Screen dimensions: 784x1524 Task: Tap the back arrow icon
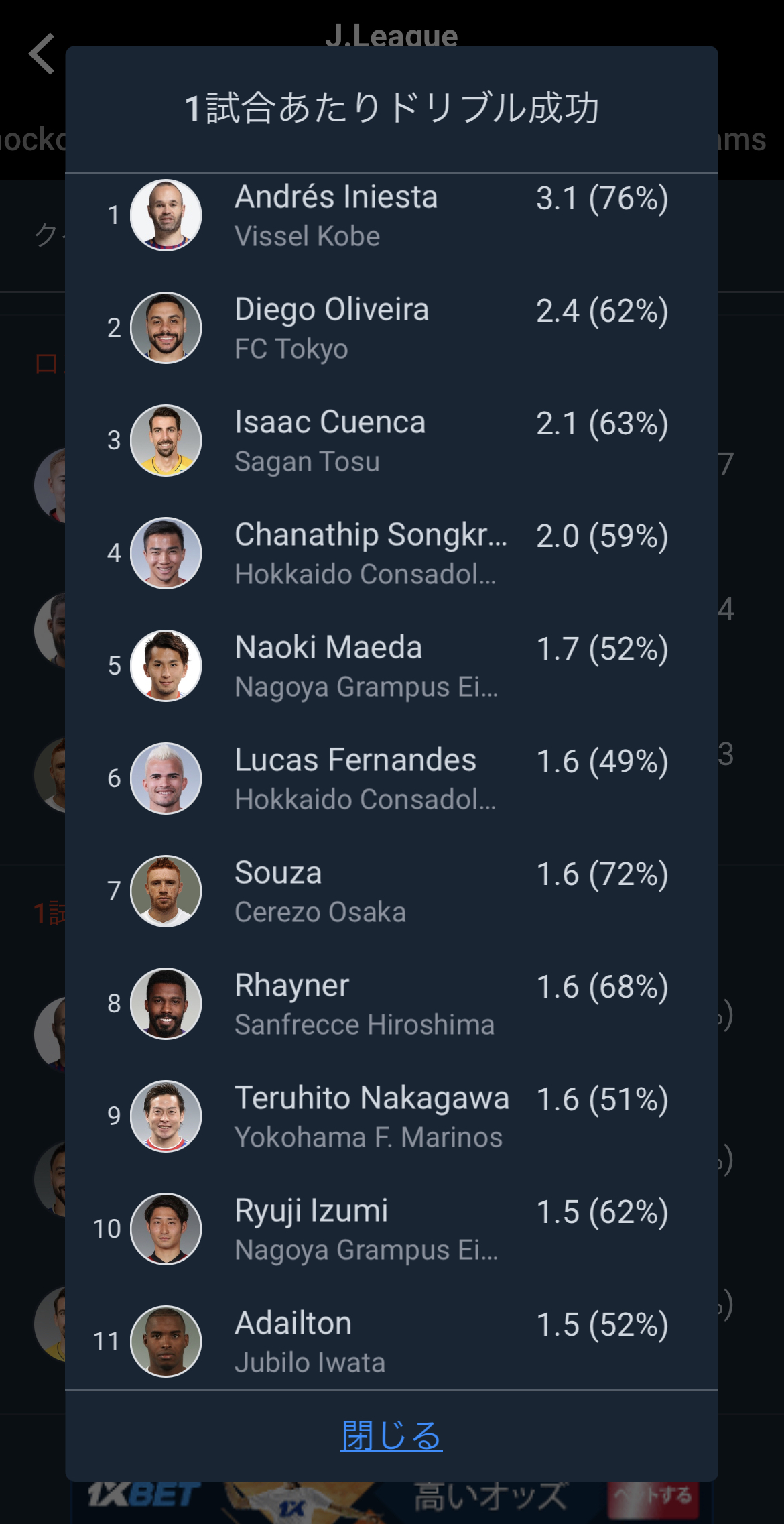pos(42,54)
